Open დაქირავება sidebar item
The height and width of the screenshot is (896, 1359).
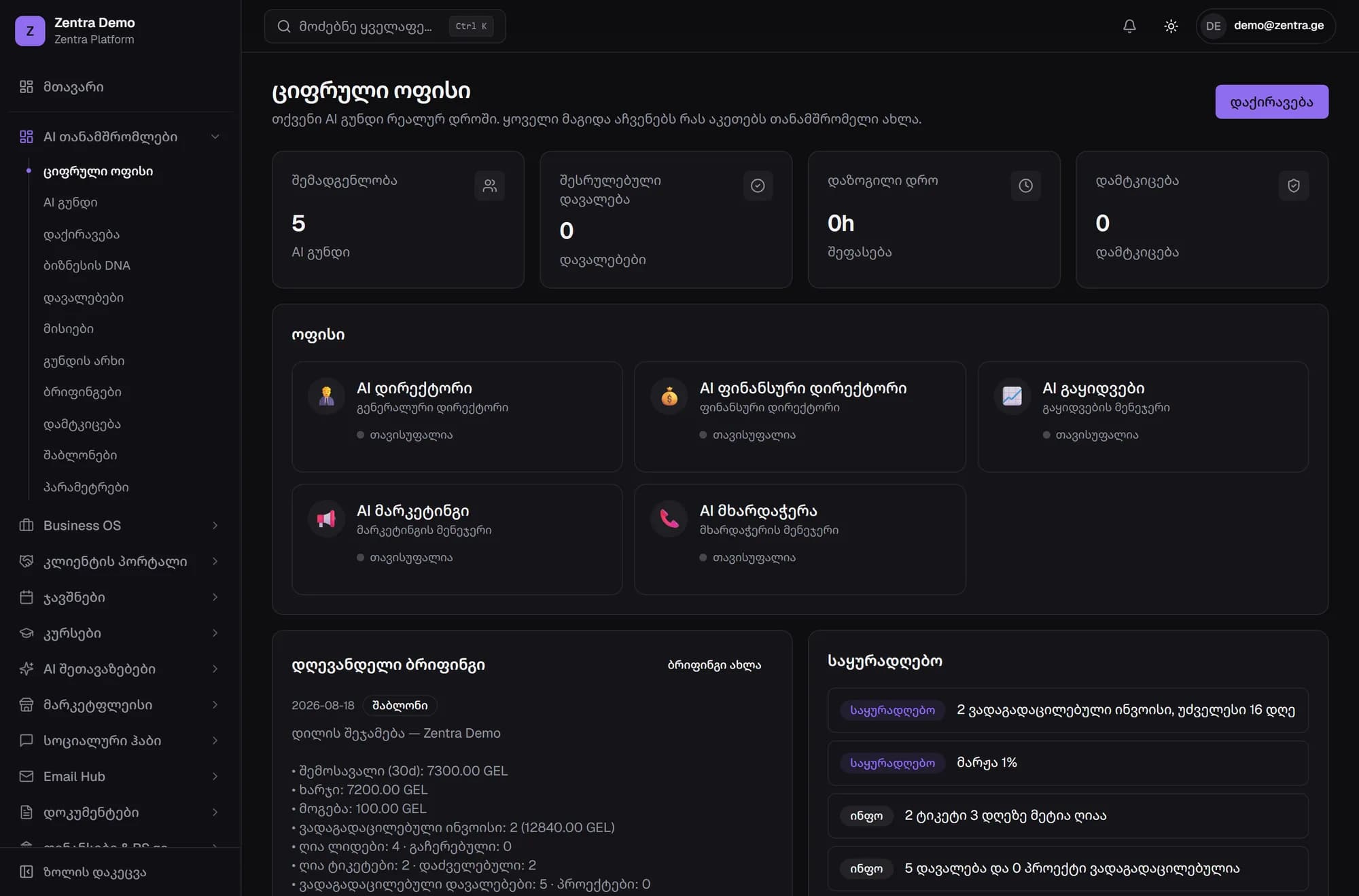pos(82,234)
